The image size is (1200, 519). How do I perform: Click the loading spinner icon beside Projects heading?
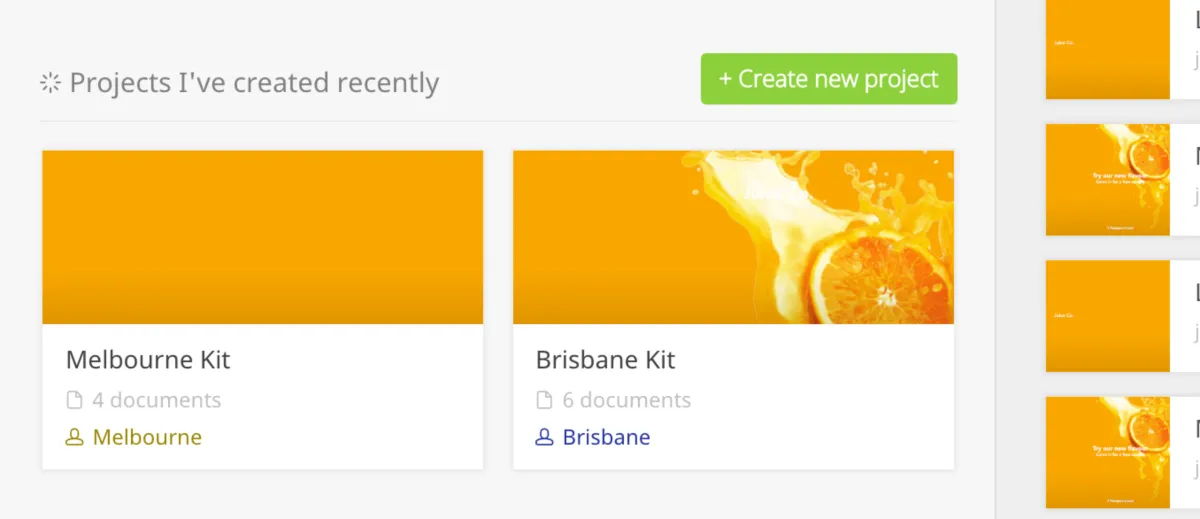click(x=50, y=83)
